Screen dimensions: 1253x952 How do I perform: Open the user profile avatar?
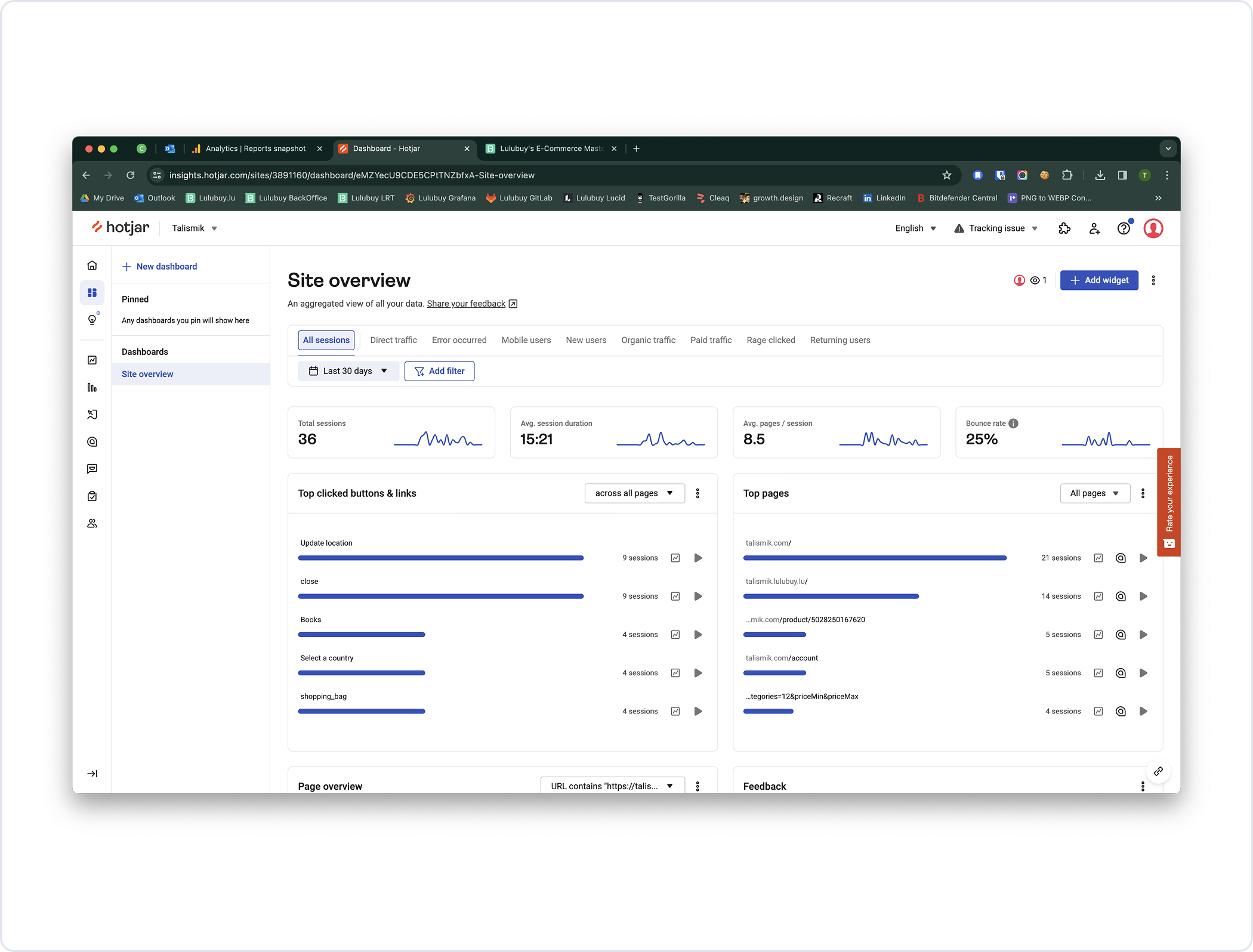coord(1153,228)
